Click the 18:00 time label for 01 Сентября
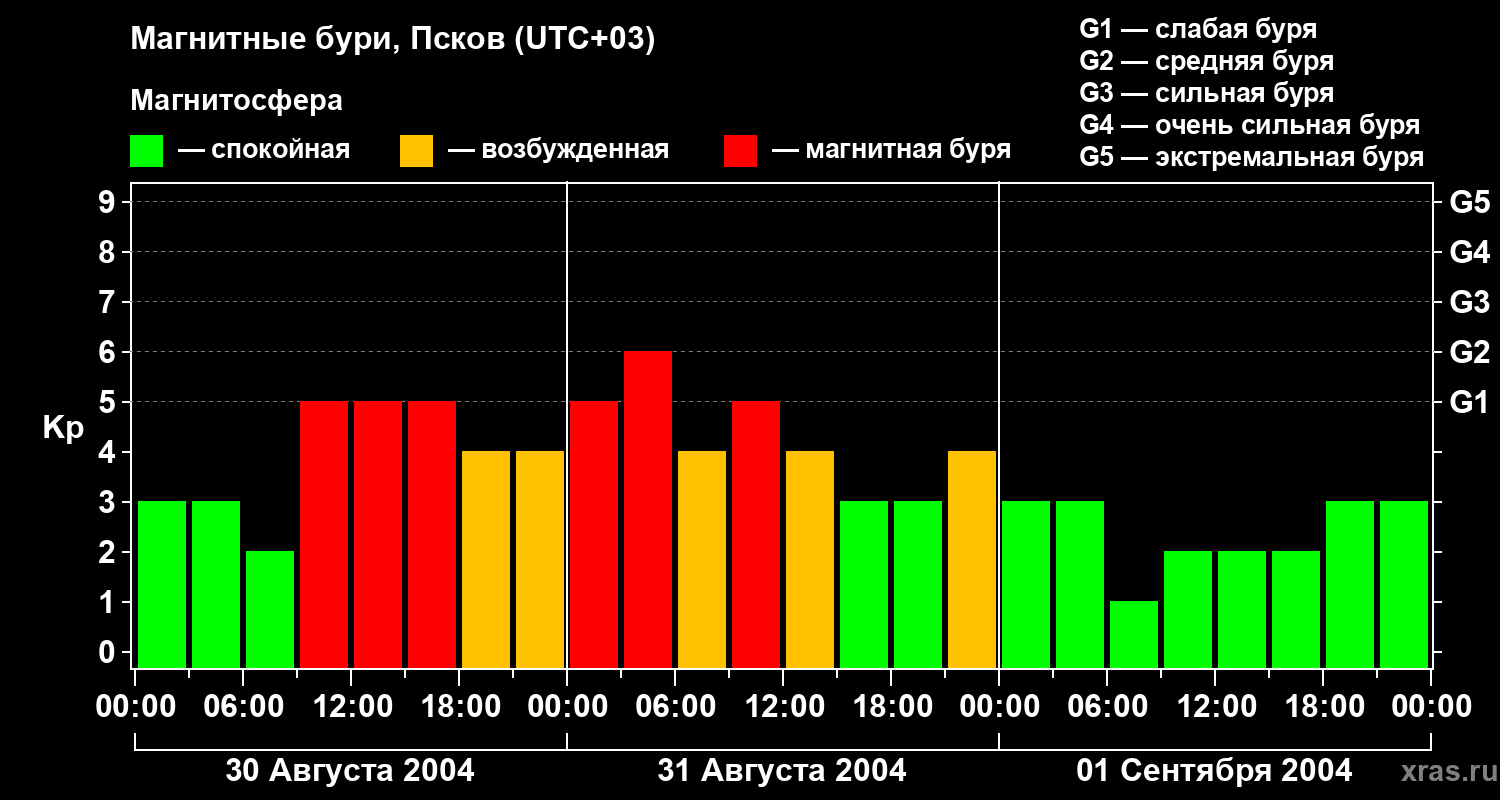The width and height of the screenshot is (1500, 800). (x=1323, y=707)
